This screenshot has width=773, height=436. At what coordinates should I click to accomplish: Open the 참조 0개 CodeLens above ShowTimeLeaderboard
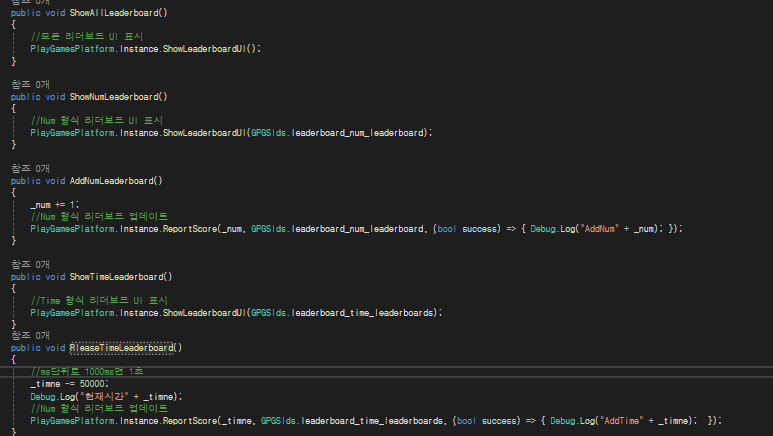(30, 264)
